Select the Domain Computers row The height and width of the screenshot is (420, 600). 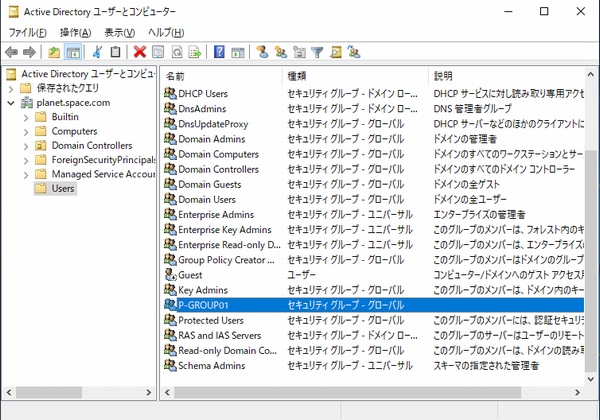point(373,154)
